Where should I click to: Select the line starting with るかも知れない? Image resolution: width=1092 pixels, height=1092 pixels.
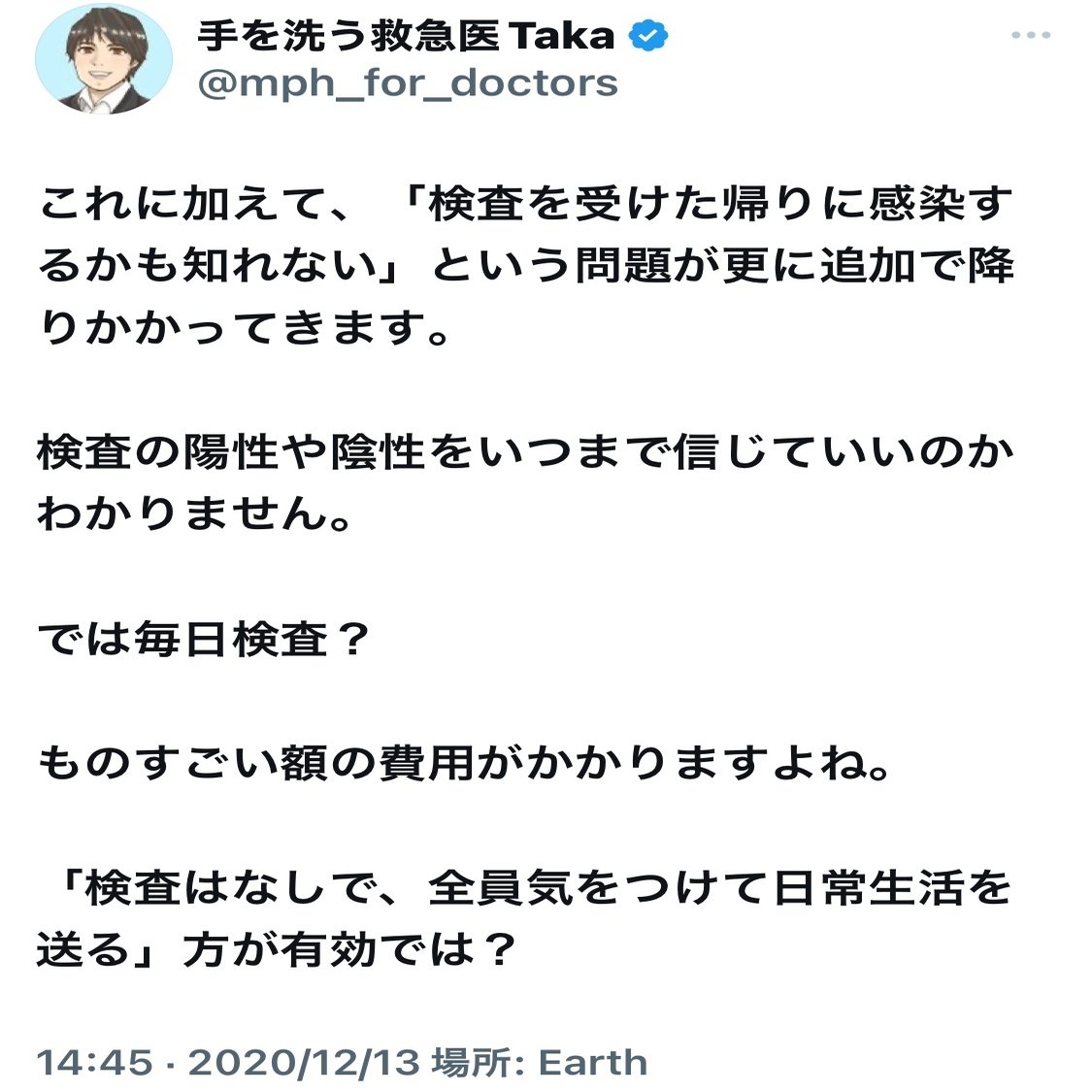pos(526,266)
